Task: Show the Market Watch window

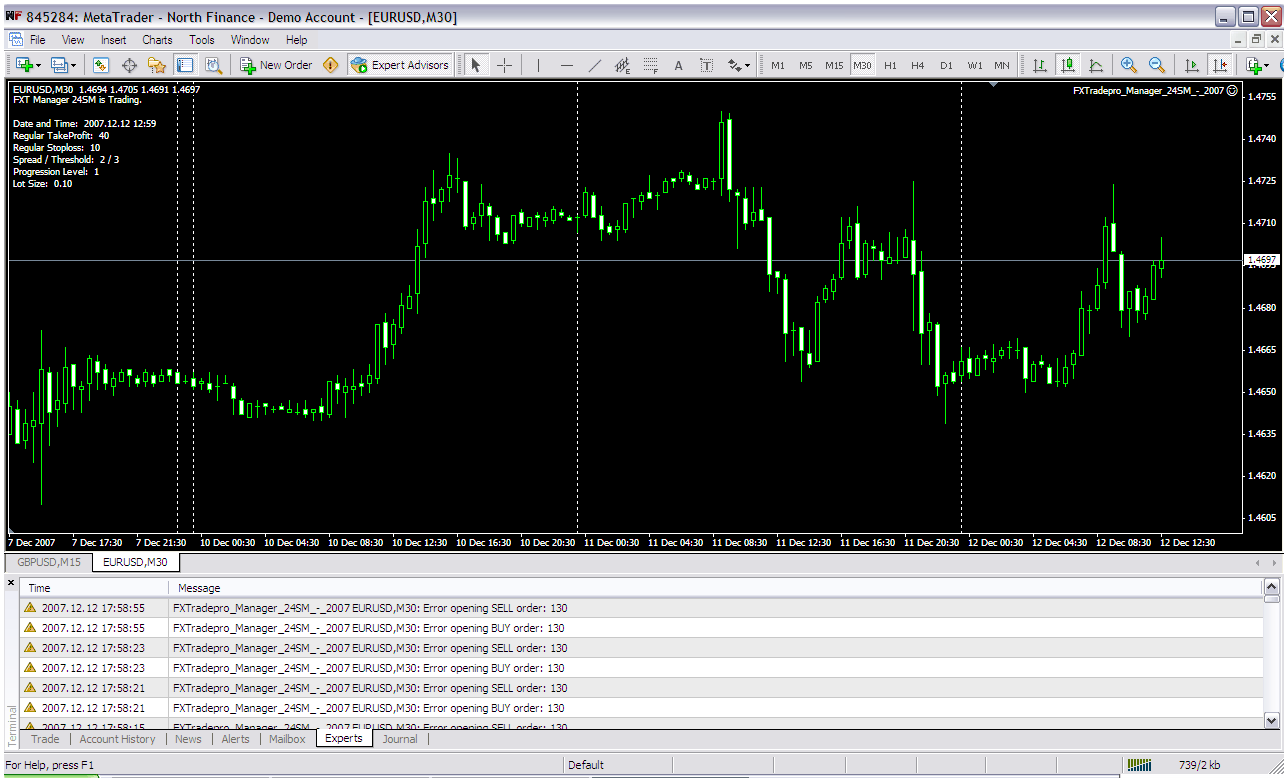Action: coord(100,65)
